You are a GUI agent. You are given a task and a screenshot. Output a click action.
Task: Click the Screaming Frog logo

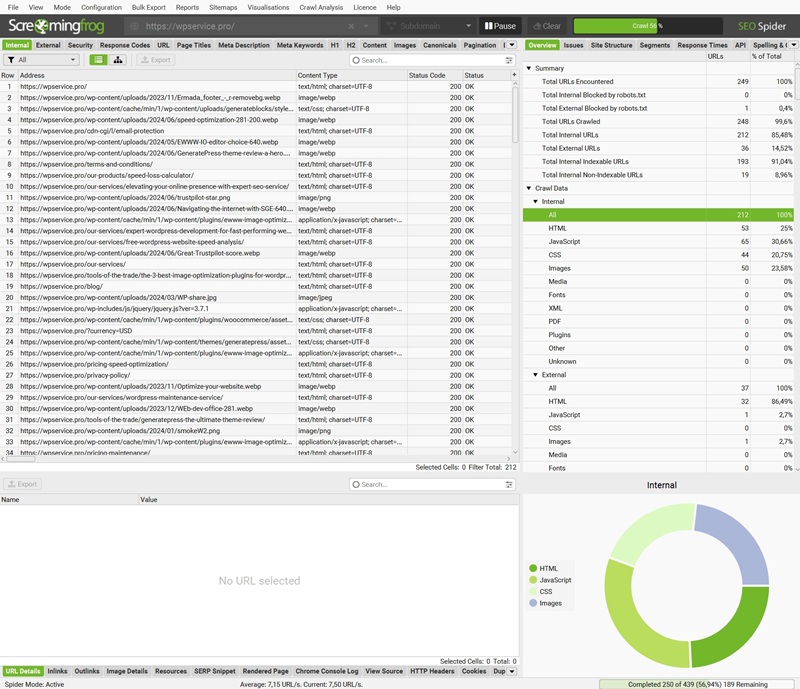60,26
